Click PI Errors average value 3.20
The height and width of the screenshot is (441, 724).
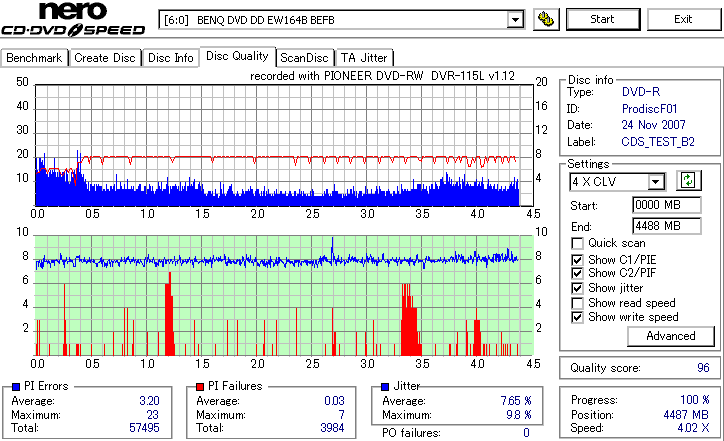[x=149, y=401]
